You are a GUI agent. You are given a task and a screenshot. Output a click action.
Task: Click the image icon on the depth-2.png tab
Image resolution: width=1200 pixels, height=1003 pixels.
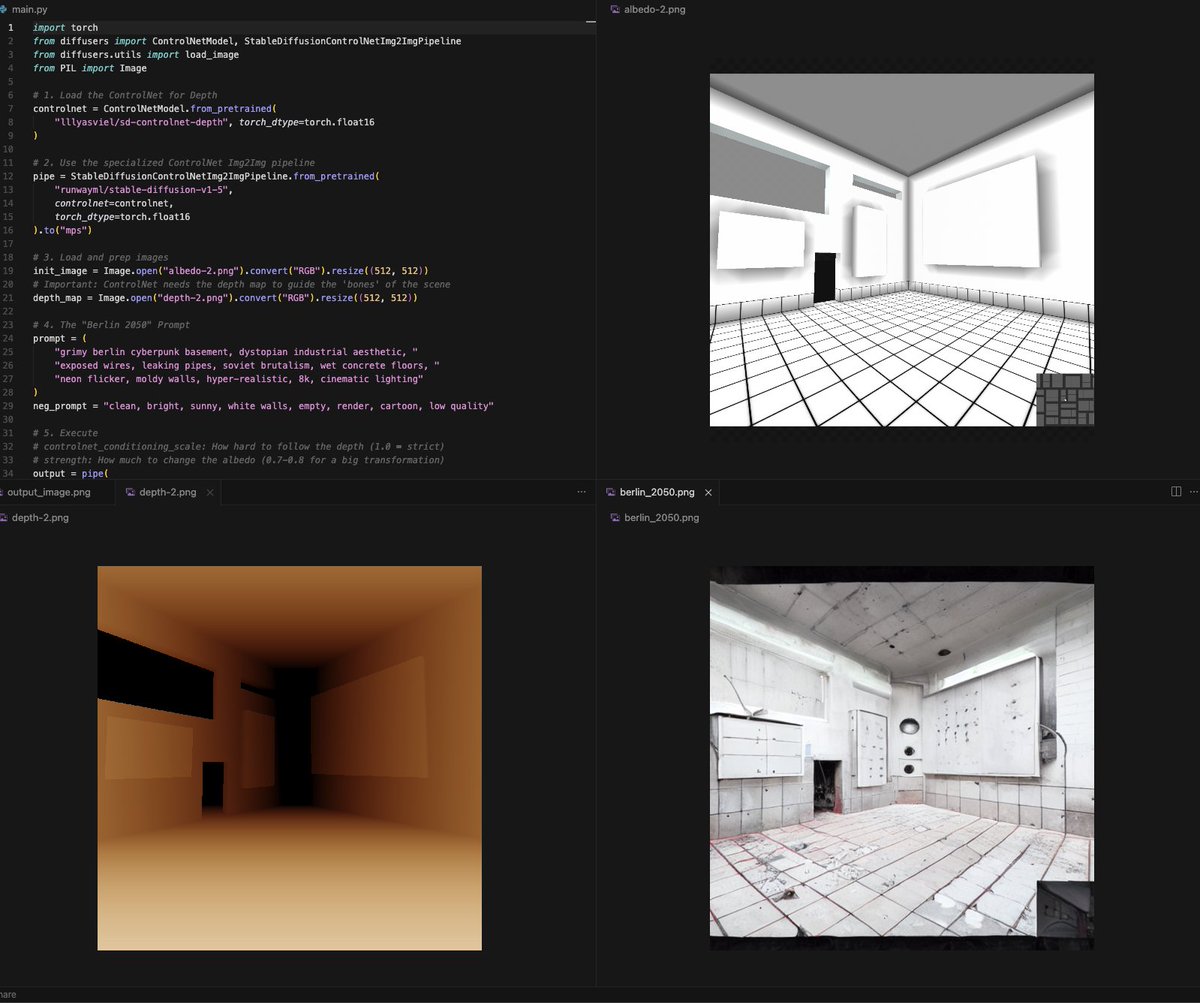coord(132,492)
